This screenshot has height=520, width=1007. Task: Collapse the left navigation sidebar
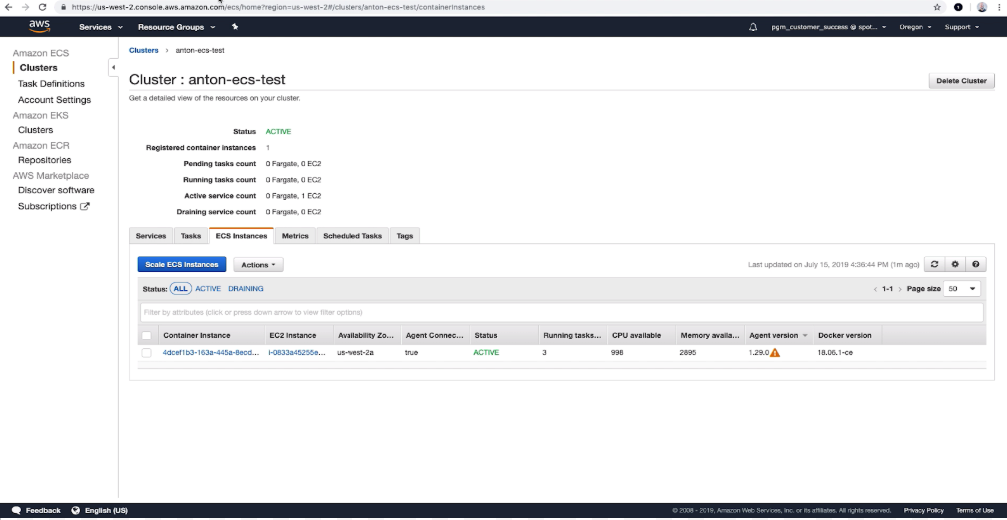point(113,67)
